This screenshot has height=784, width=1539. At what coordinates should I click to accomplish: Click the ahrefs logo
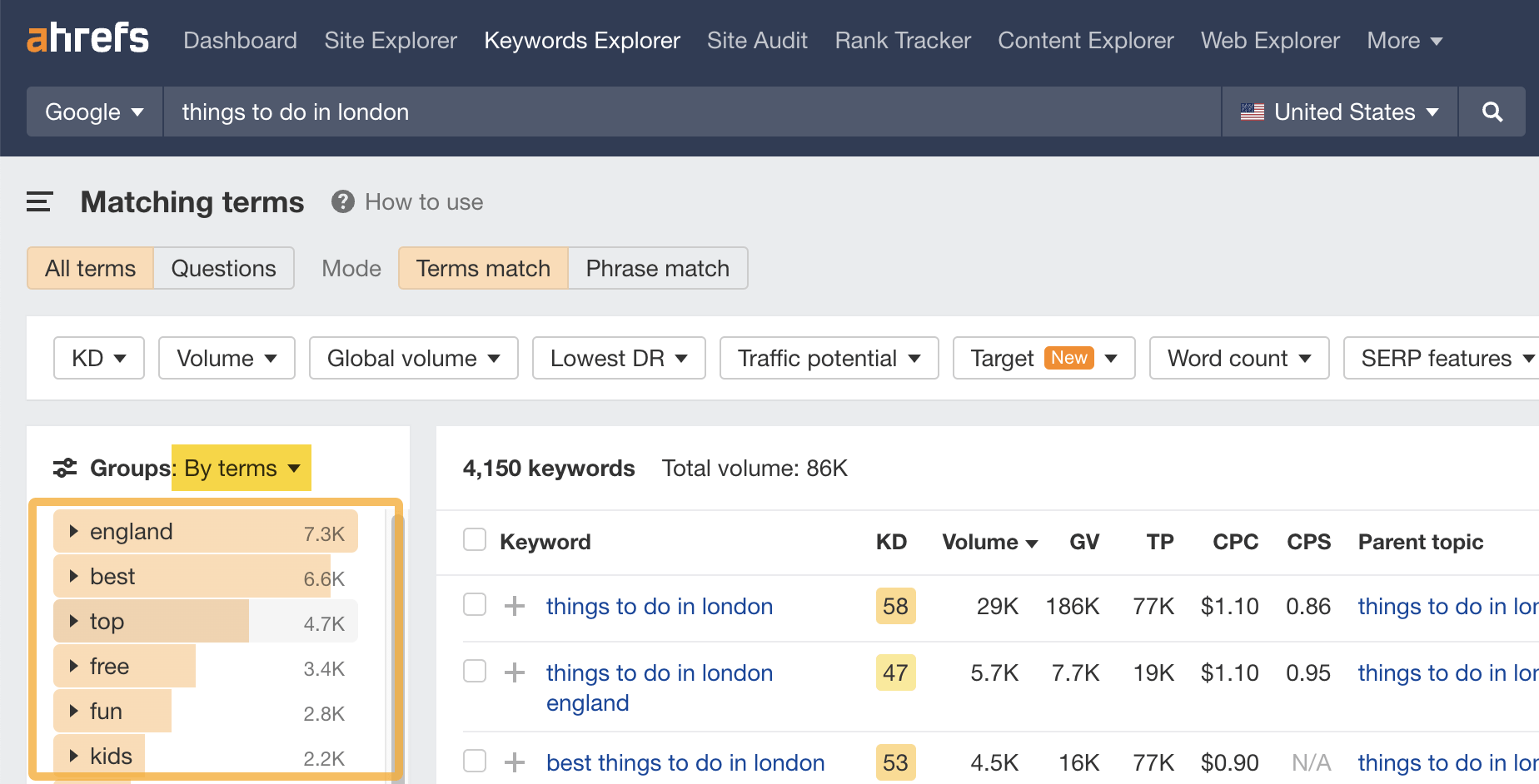87,37
